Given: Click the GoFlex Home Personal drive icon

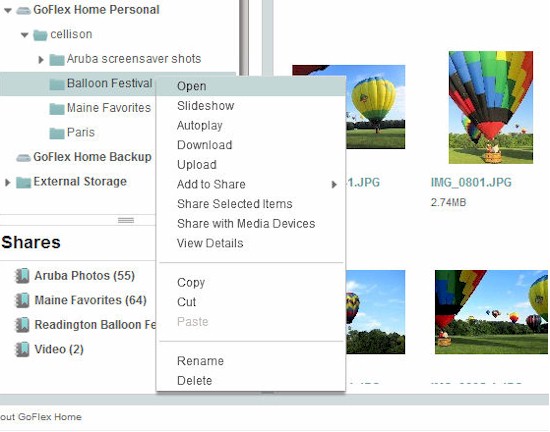Looking at the screenshot, I should (x=24, y=11).
